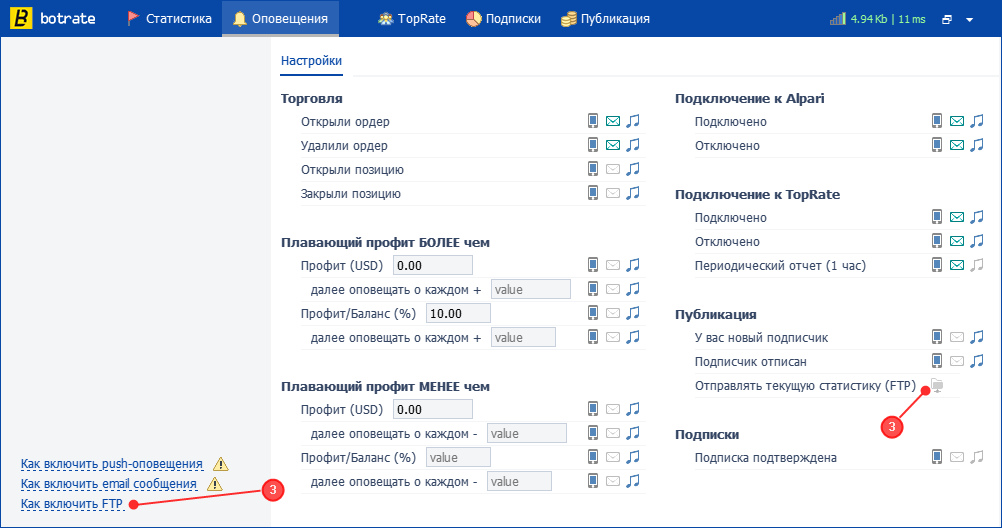Image resolution: width=1002 pixels, height=528 pixels.
Task: Toggle email alert for TopRate Подключено
Action: (957, 217)
